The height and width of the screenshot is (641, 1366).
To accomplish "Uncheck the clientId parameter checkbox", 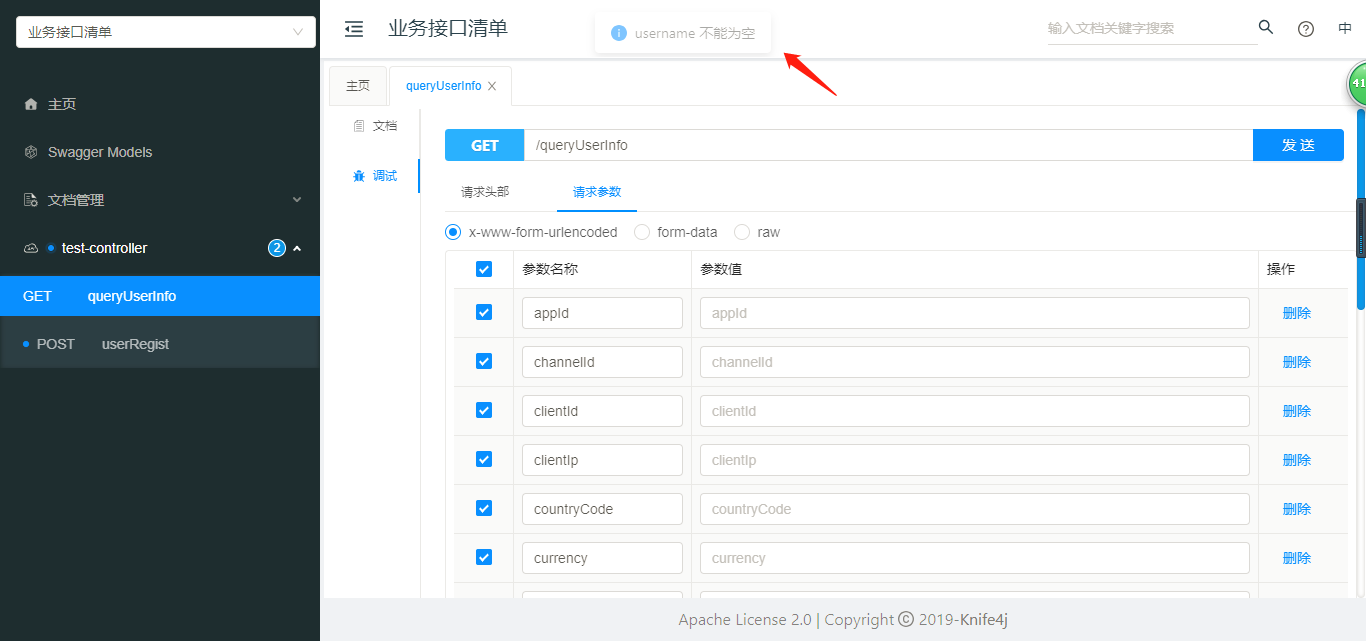I will [x=484, y=410].
